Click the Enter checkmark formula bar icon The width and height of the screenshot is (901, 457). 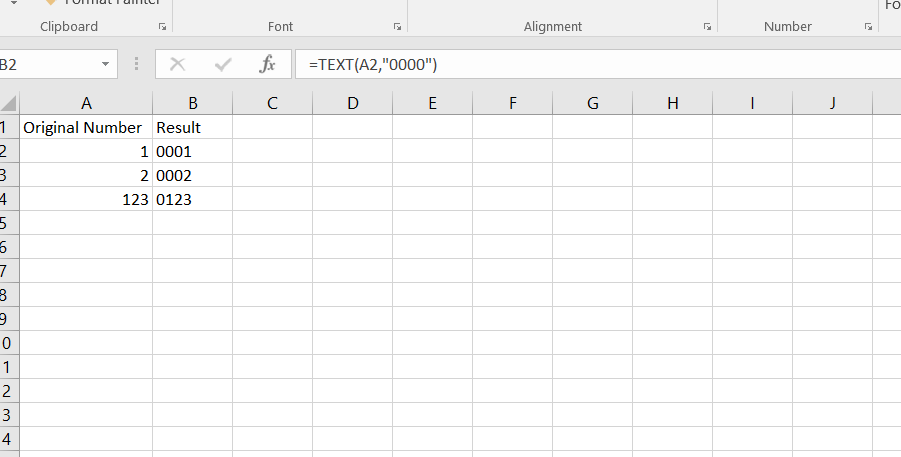tap(223, 65)
